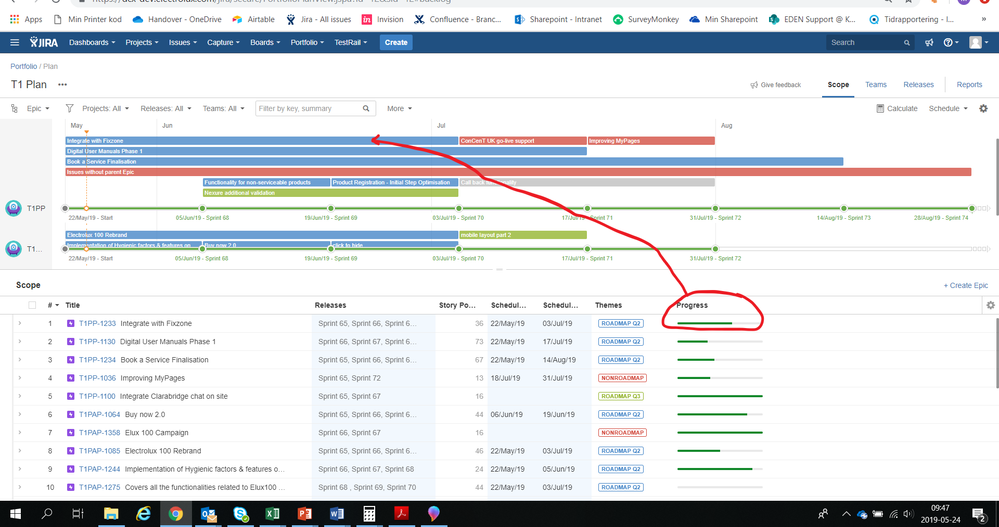The height and width of the screenshot is (527, 999).
Task: Click the filter by key, summary field
Action: tap(315, 108)
